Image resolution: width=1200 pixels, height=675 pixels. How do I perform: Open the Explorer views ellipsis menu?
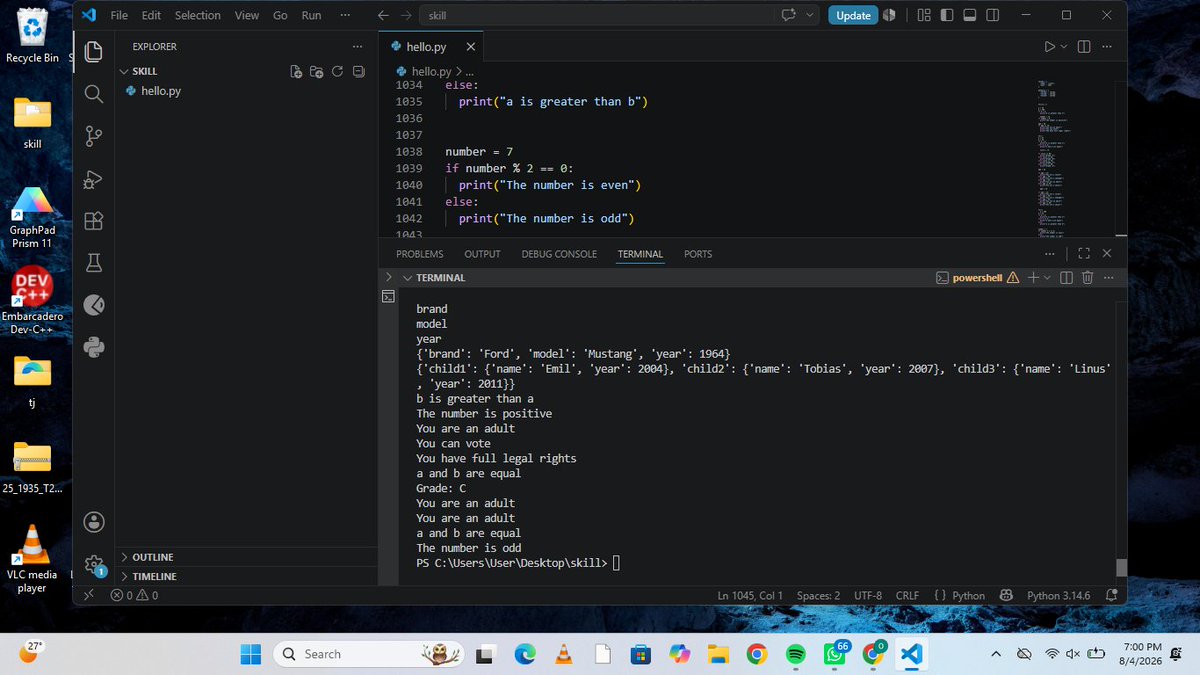point(357,46)
